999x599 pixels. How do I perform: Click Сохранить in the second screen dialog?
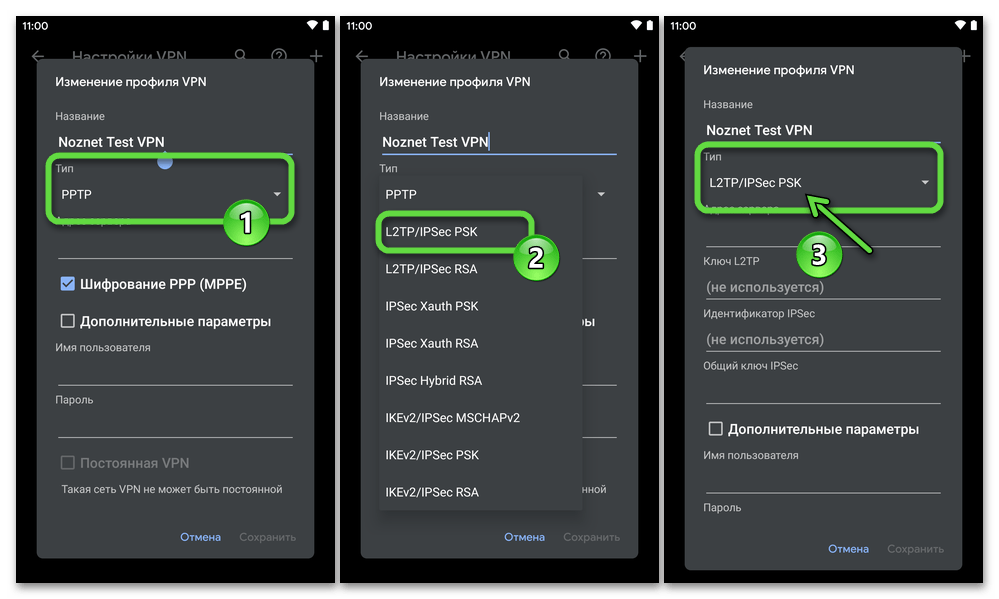coord(591,537)
